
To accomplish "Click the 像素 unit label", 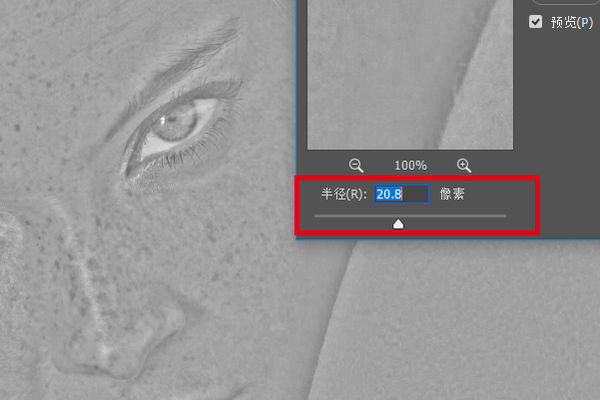I will [x=452, y=194].
